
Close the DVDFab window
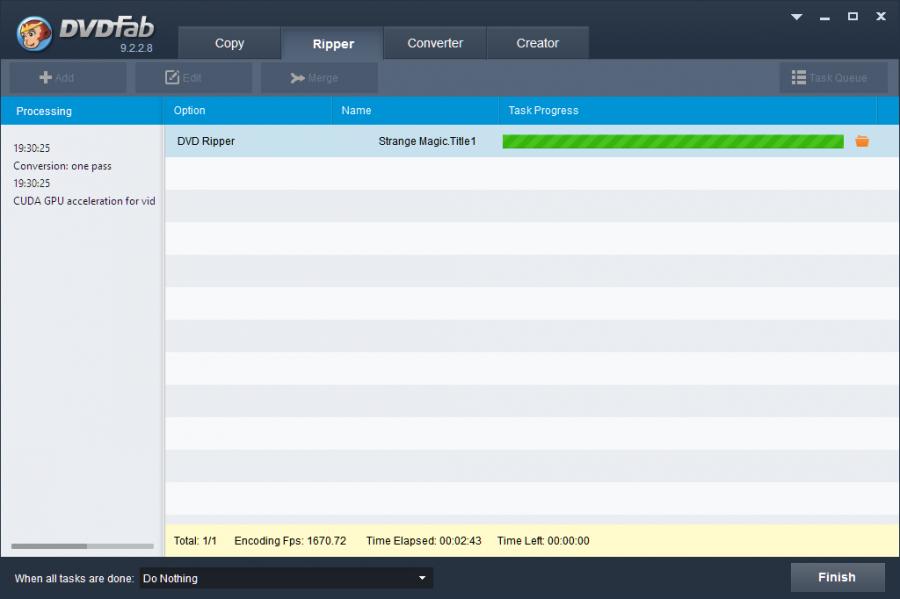(881, 17)
